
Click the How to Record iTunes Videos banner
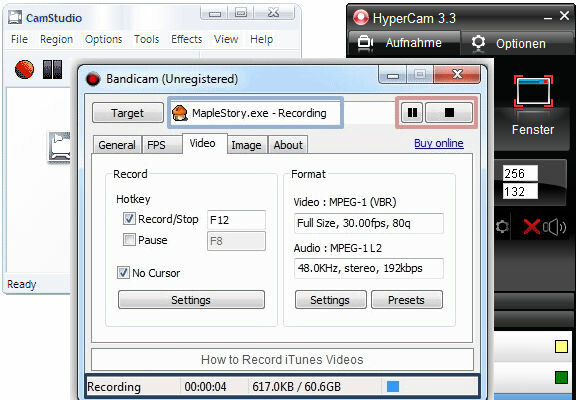pyautogui.click(x=282, y=360)
